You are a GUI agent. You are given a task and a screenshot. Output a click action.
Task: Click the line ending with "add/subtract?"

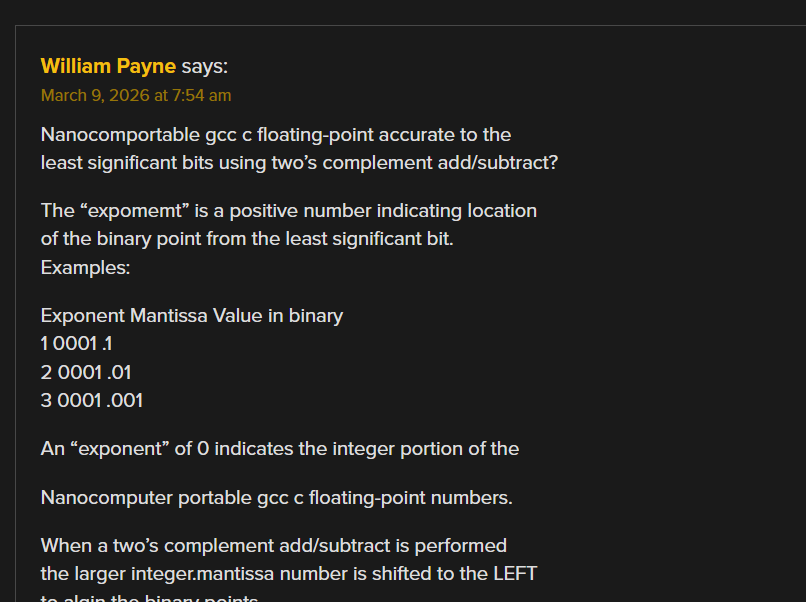tap(299, 162)
